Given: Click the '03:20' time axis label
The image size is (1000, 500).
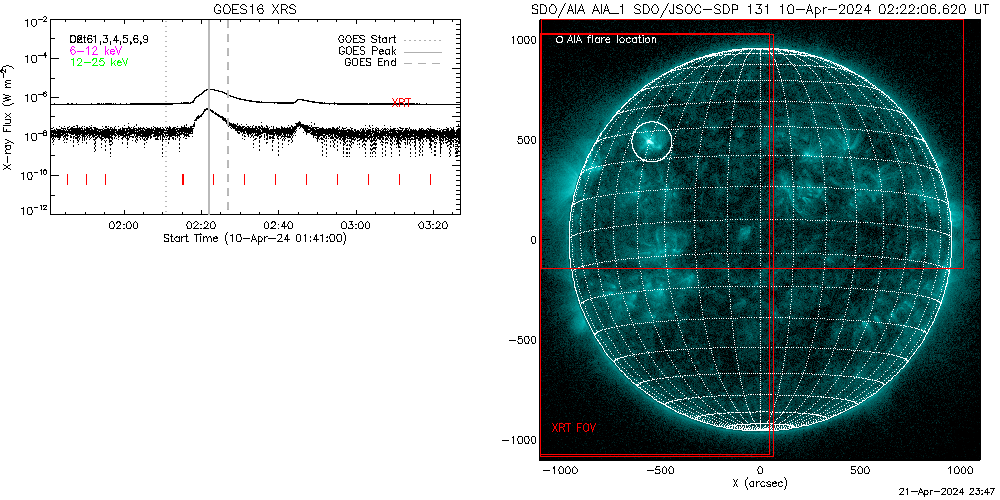Looking at the screenshot, I should coord(434,226).
